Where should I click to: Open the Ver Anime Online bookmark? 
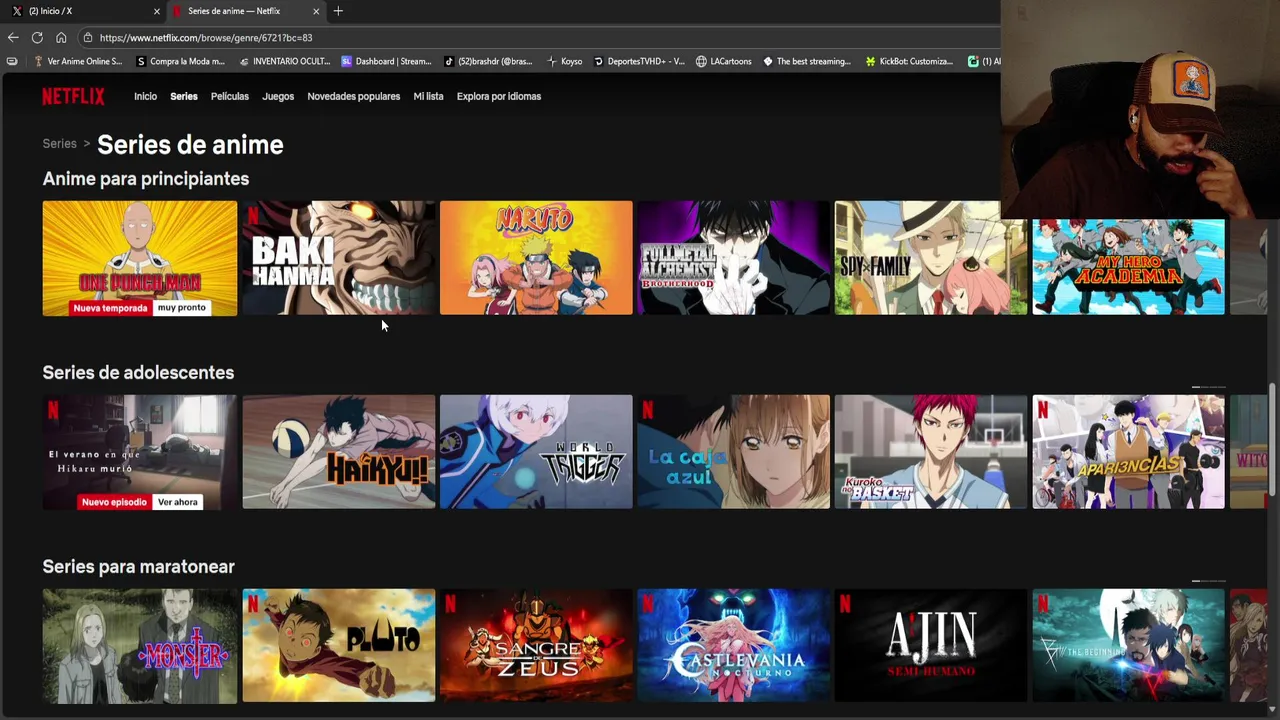point(78,61)
